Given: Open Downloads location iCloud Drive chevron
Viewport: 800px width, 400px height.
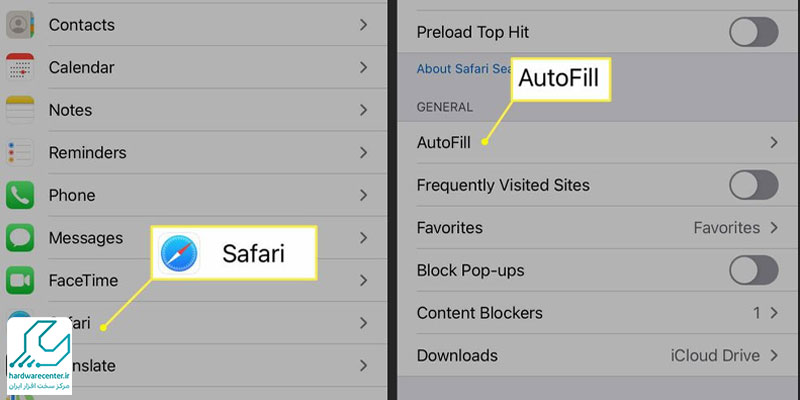Looking at the screenshot, I should pyautogui.click(x=774, y=355).
